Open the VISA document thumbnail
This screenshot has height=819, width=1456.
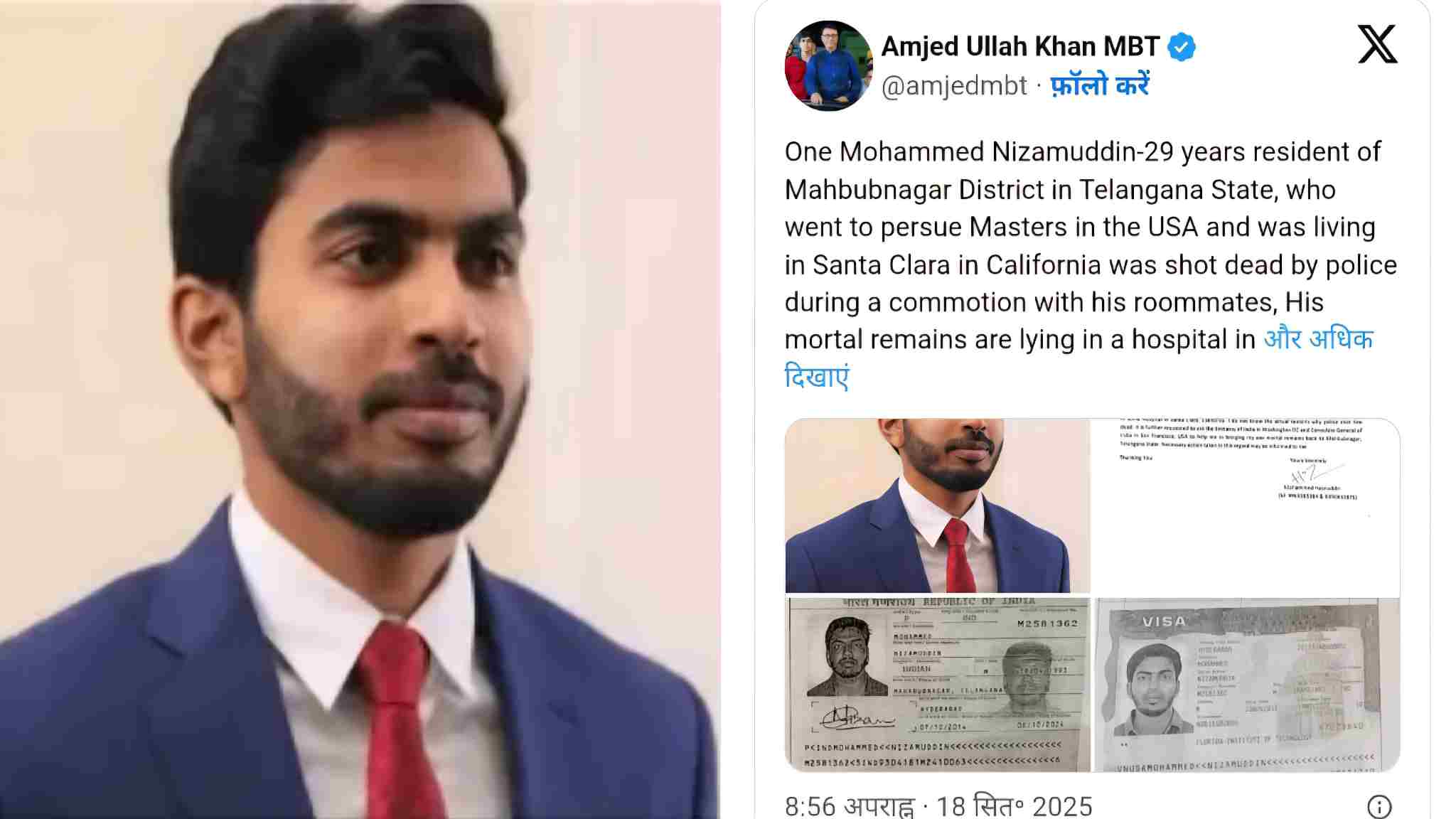[x=1246, y=685]
